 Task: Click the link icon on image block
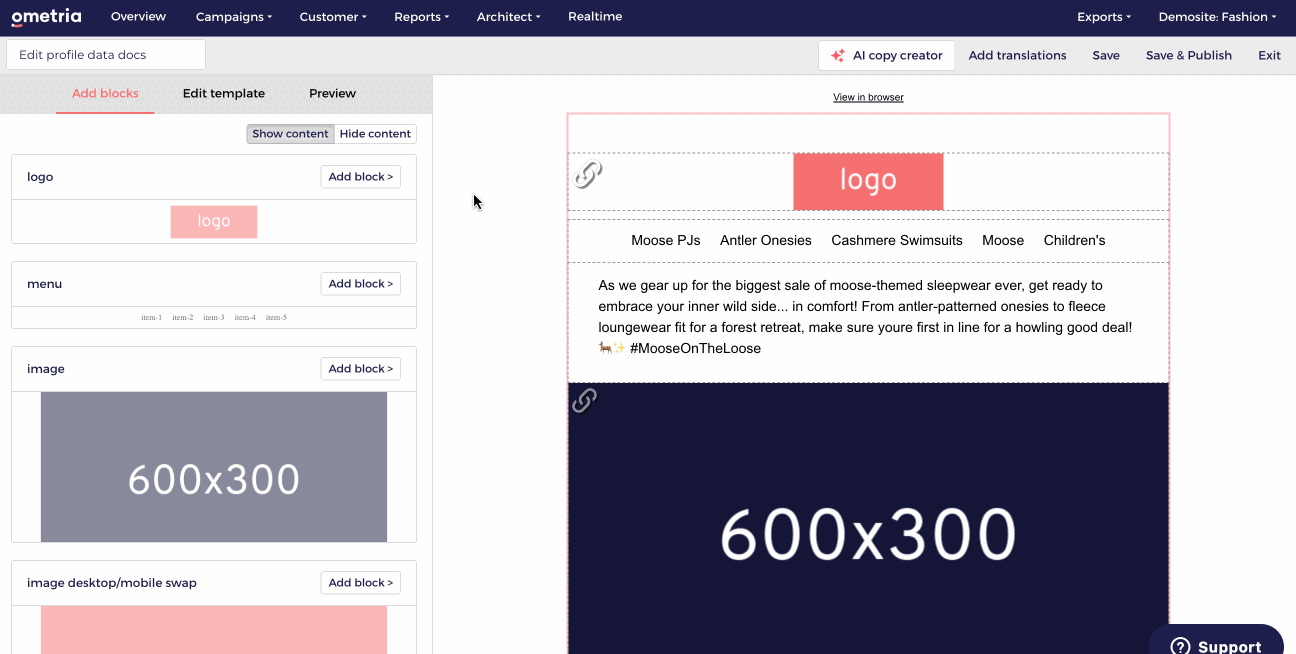click(x=584, y=401)
